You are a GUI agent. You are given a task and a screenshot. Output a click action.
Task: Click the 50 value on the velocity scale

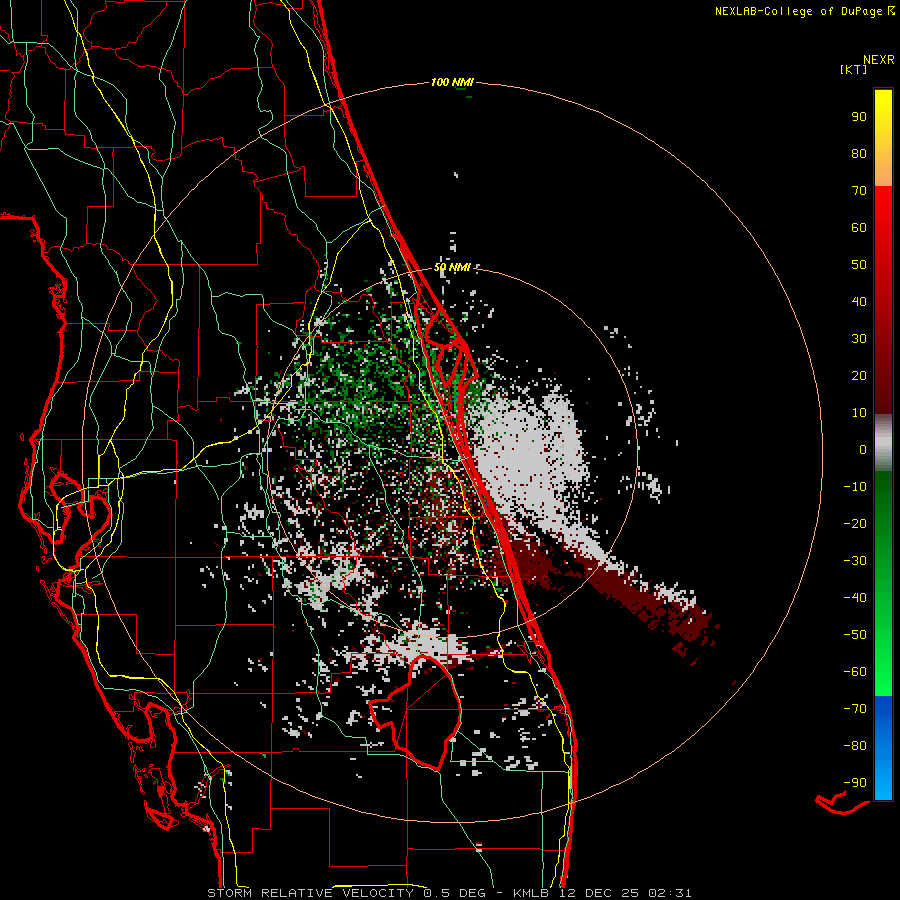(859, 265)
